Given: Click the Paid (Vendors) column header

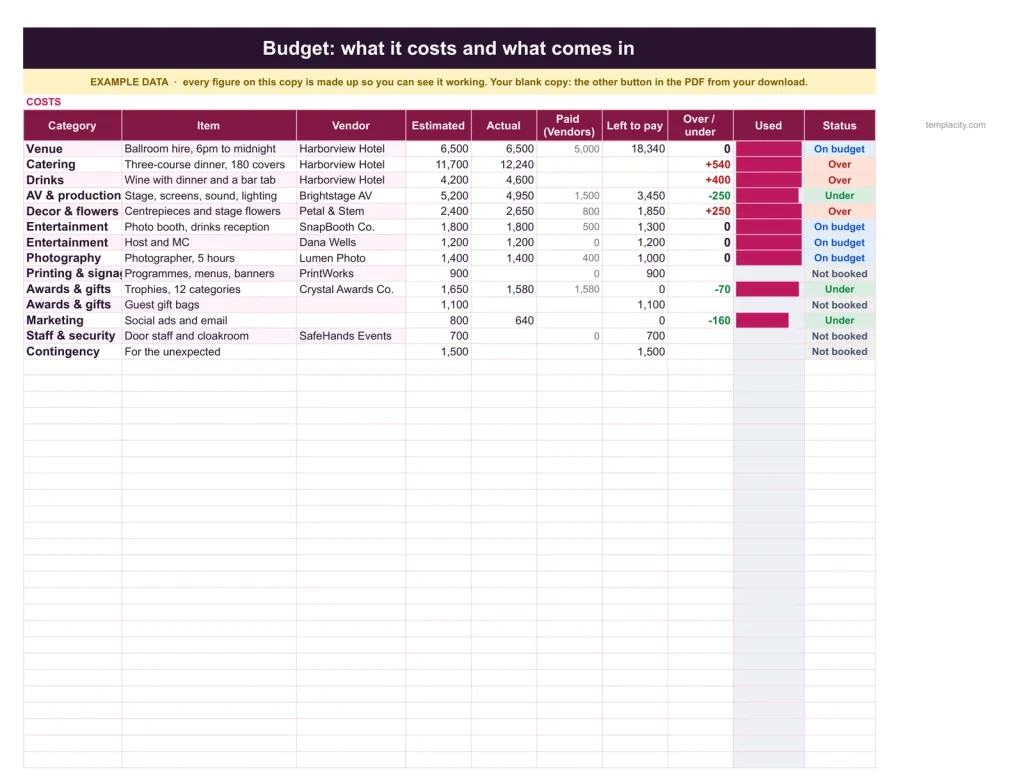Looking at the screenshot, I should tap(569, 125).
